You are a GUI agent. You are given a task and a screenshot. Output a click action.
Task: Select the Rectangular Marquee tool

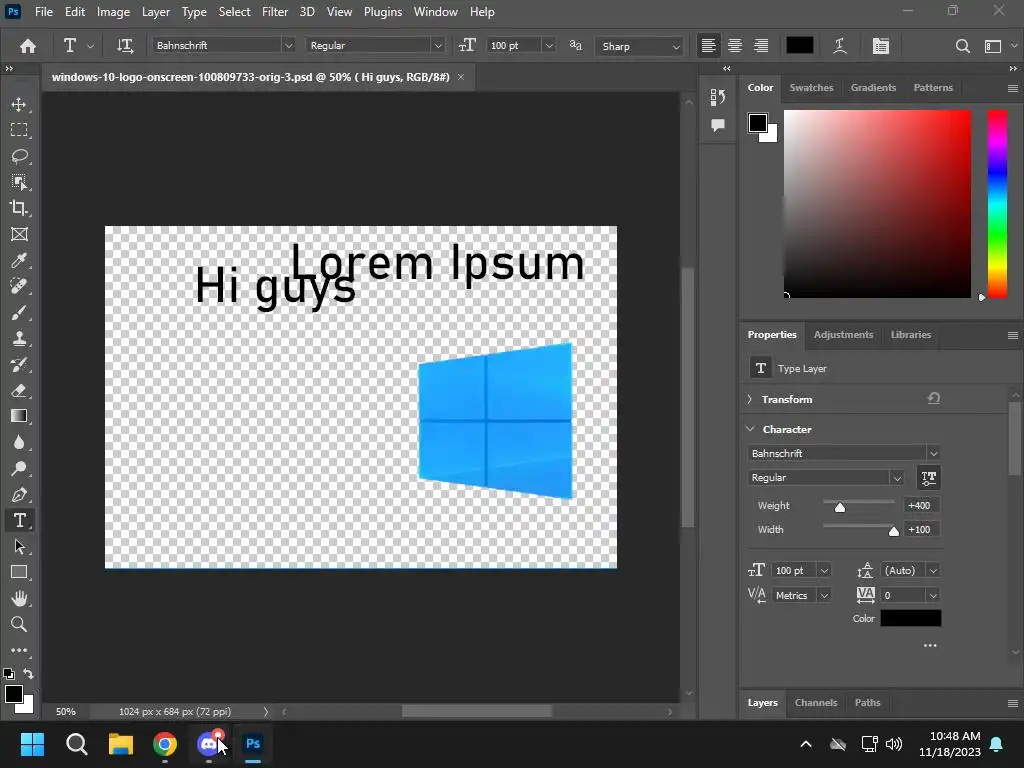(19, 130)
